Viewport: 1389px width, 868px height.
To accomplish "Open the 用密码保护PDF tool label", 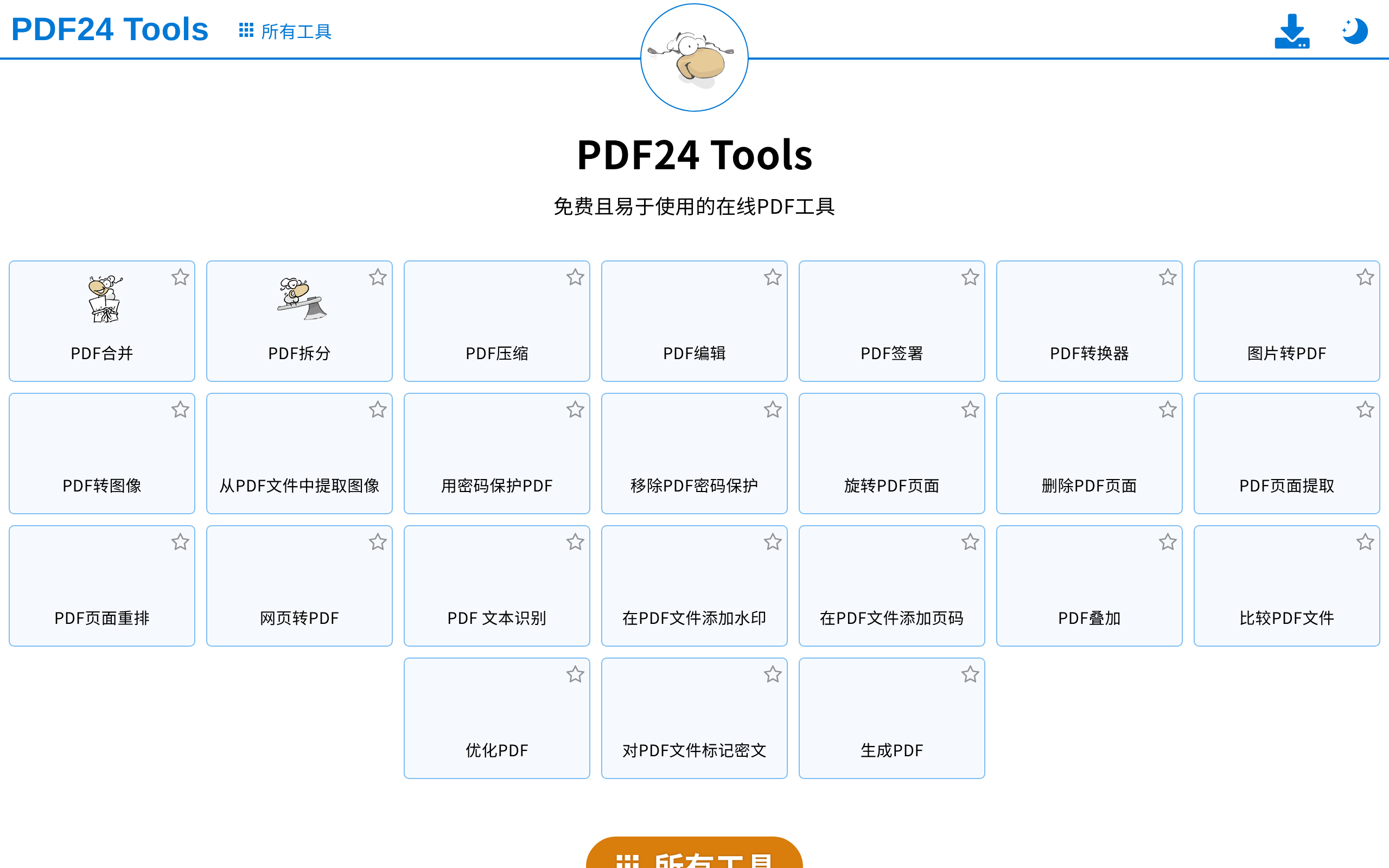I will (497, 486).
